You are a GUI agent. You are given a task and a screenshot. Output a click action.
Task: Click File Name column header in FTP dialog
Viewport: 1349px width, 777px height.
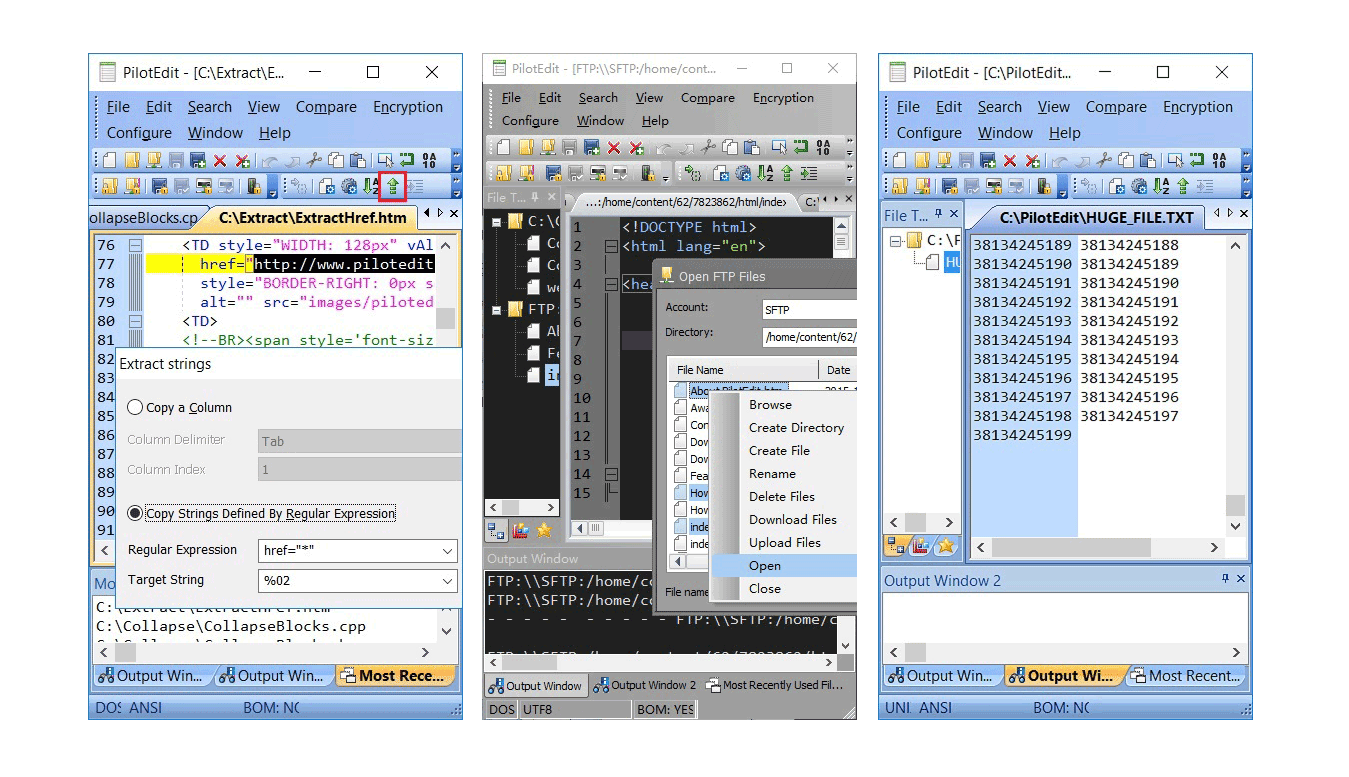743,370
